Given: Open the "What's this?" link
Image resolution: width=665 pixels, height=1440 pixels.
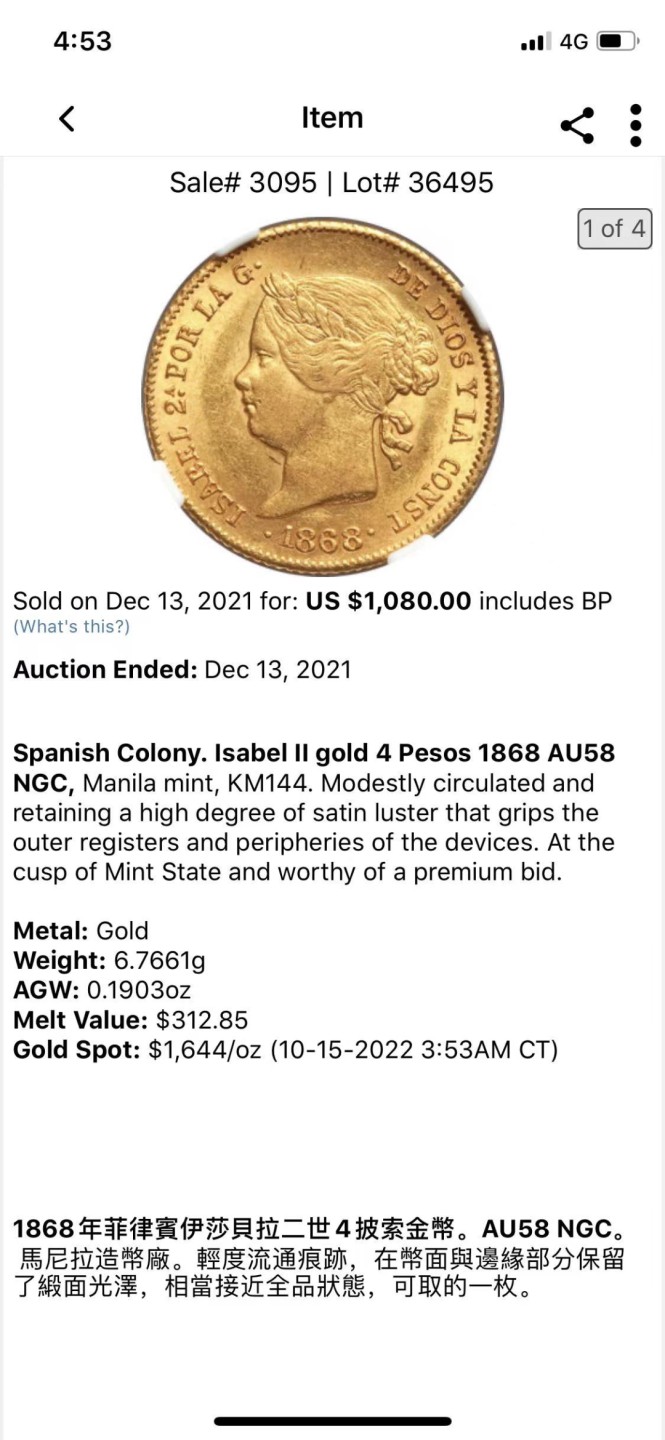Looking at the screenshot, I should [x=71, y=627].
